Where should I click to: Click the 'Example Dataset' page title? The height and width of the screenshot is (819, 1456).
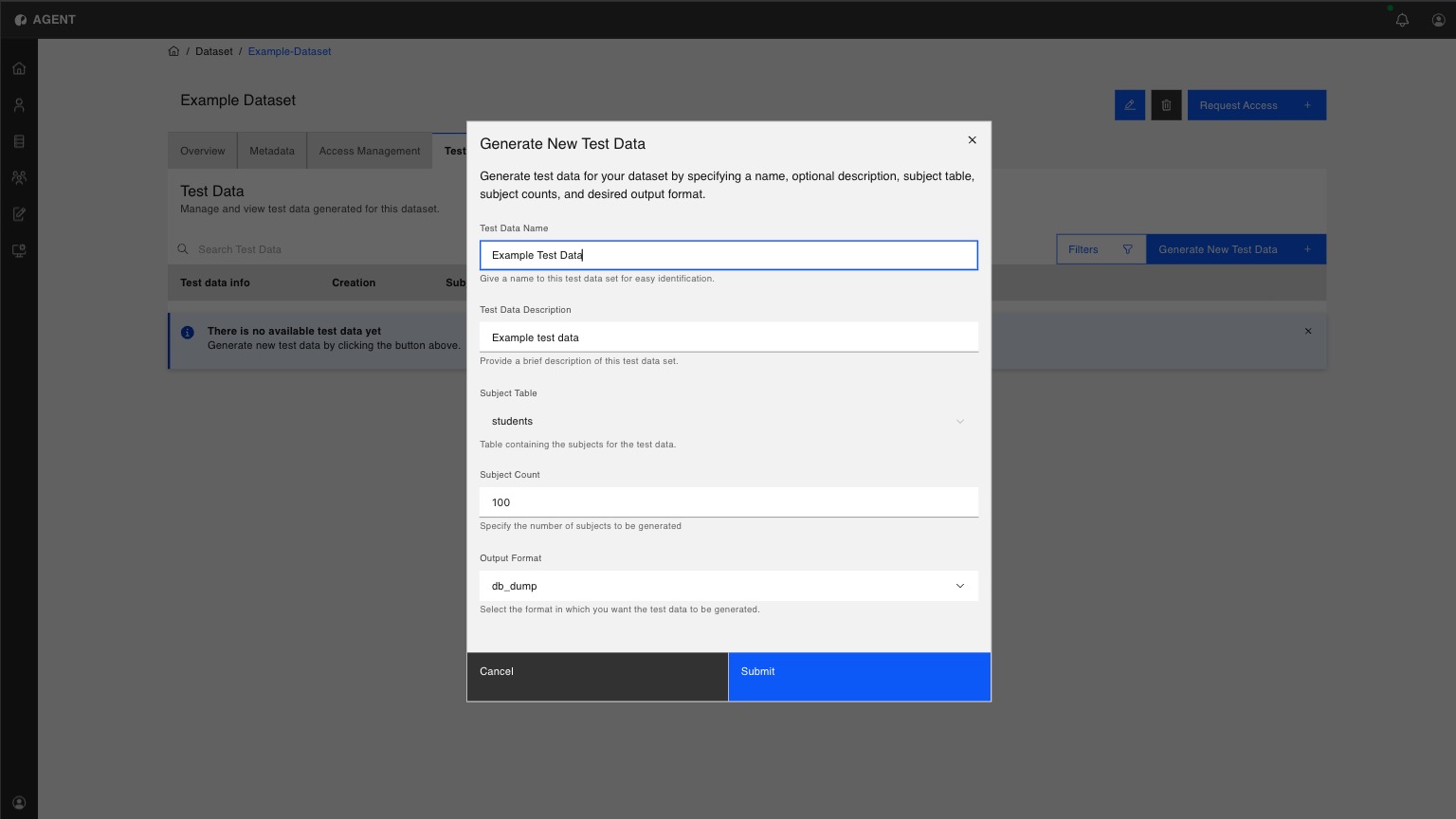238,100
